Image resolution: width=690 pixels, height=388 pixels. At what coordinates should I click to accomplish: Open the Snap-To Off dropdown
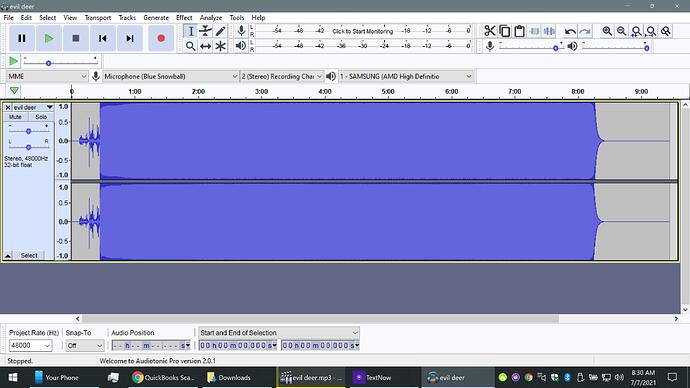[x=85, y=346]
